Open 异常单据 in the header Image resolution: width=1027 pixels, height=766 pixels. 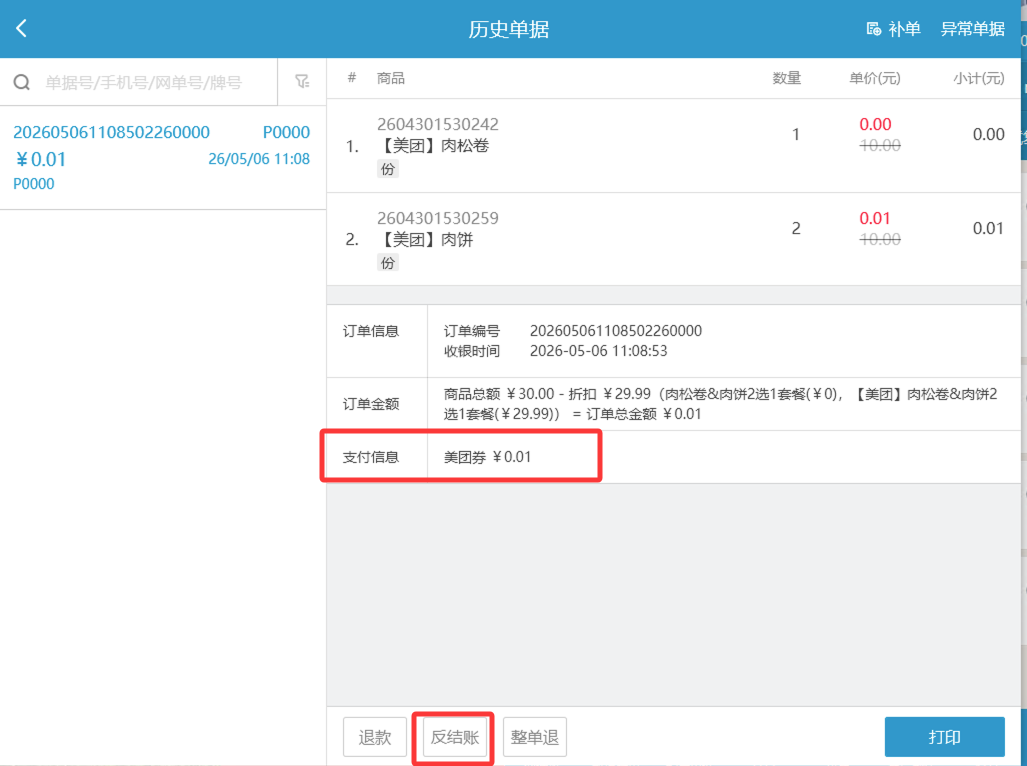[973, 29]
